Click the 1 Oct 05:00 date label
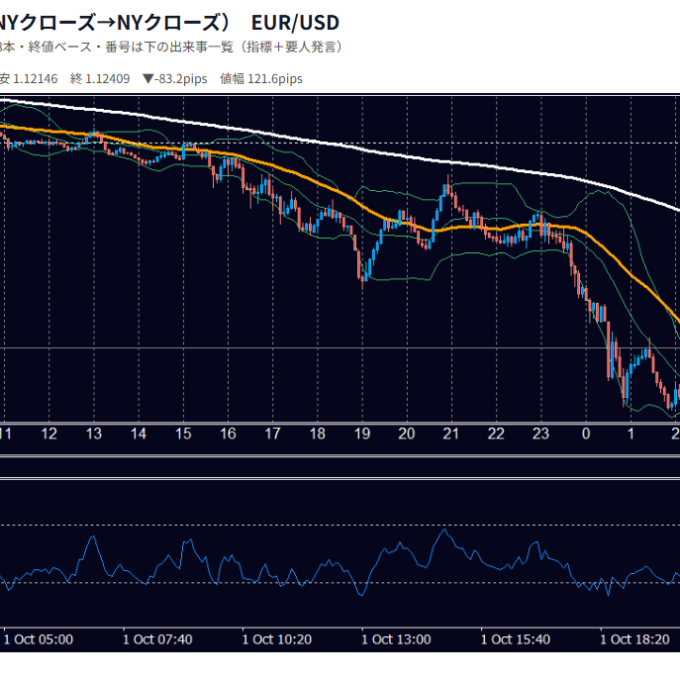Screen dimensions: 680x680 39,639
